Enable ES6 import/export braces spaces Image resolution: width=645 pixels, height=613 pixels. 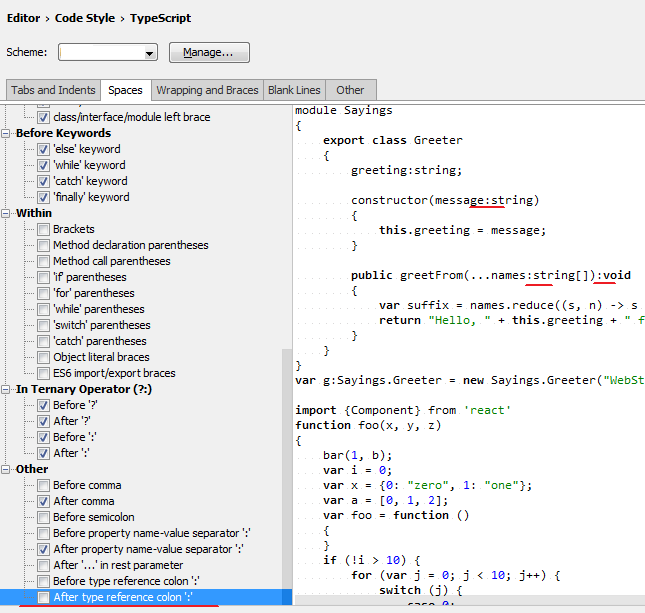[43, 373]
